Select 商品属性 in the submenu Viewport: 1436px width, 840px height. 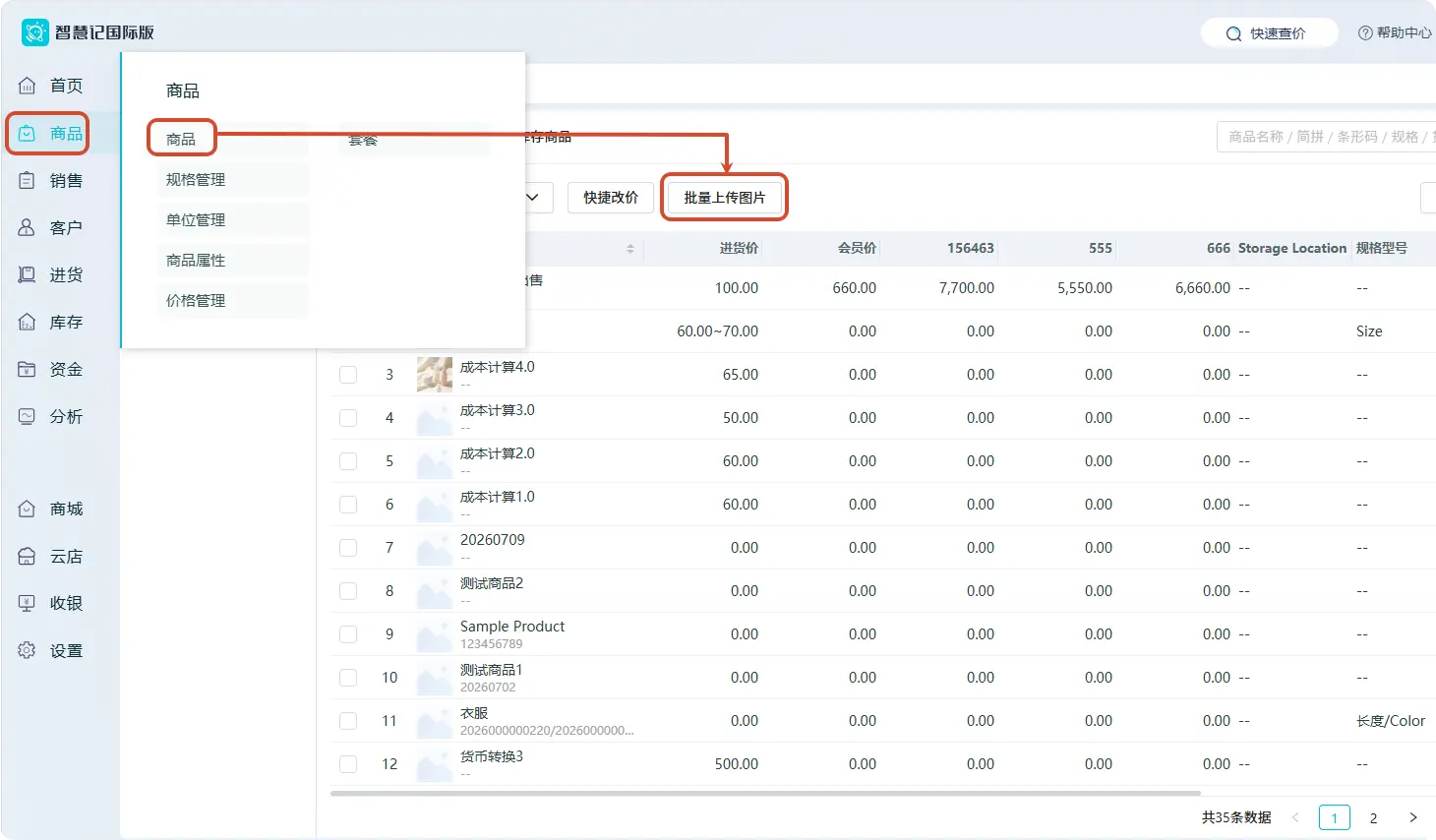click(232, 261)
